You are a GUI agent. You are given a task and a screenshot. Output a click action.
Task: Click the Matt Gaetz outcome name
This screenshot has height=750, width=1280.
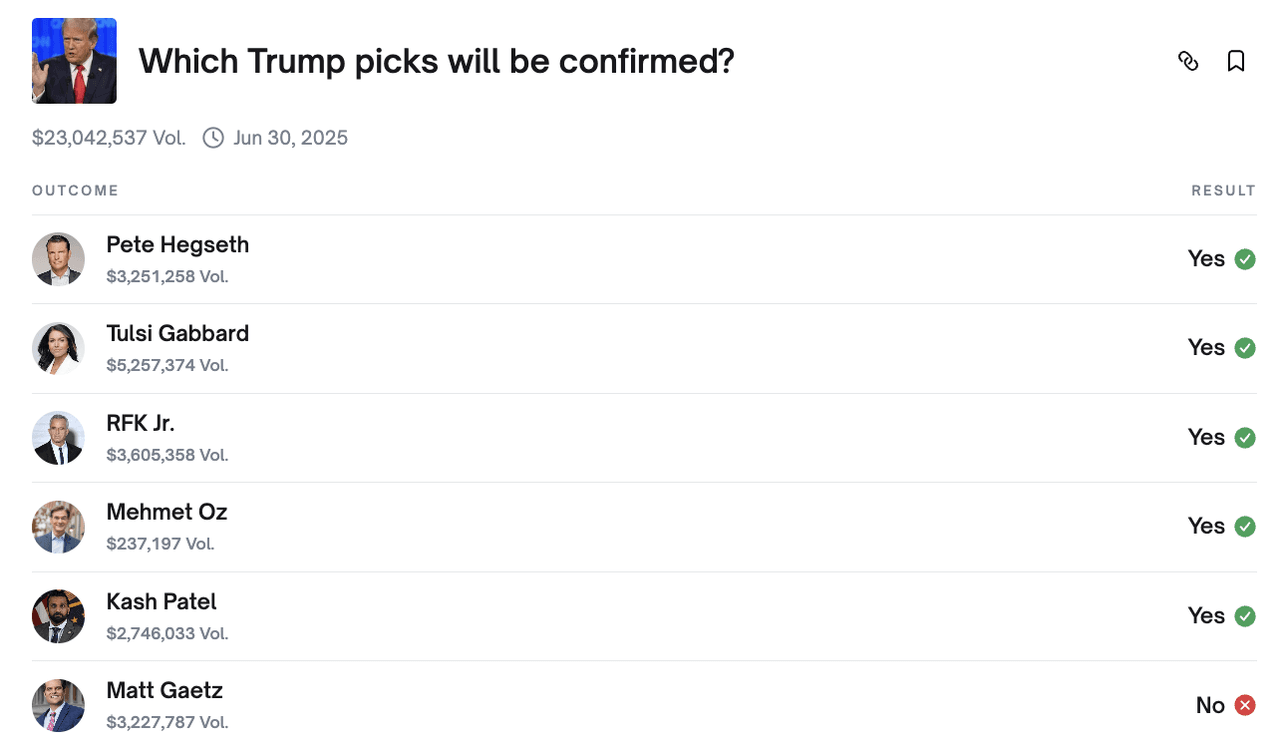click(164, 691)
